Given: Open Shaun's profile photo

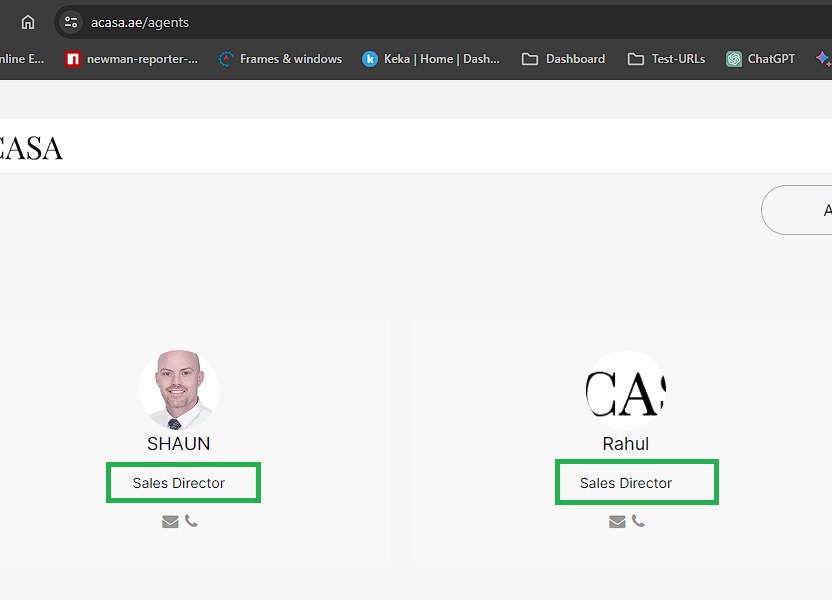Looking at the screenshot, I should tap(179, 389).
